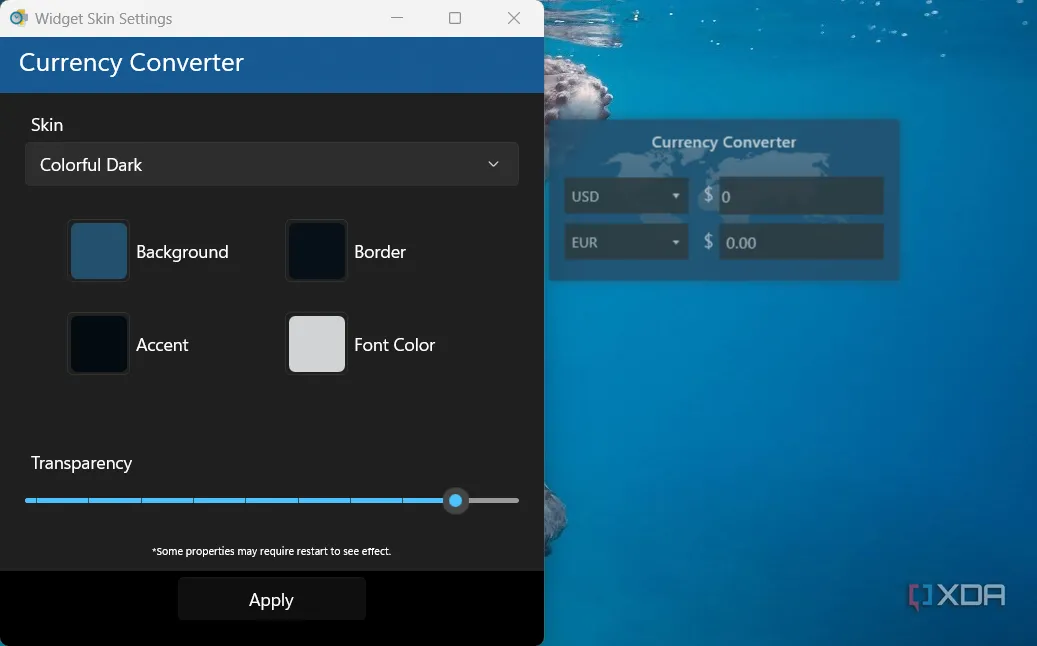Choose the Accent color swatch

(x=99, y=344)
